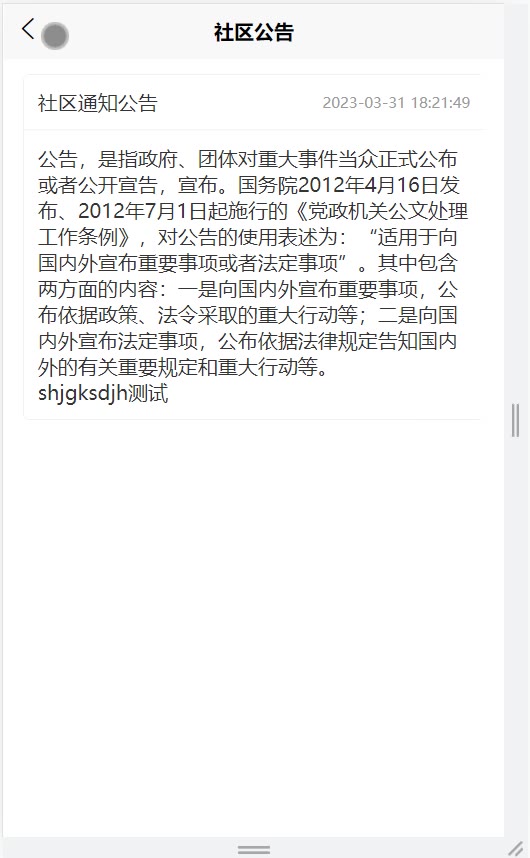This screenshot has width=530, height=858.
Task: Click the phrase 二是向国
Action: tap(418, 315)
